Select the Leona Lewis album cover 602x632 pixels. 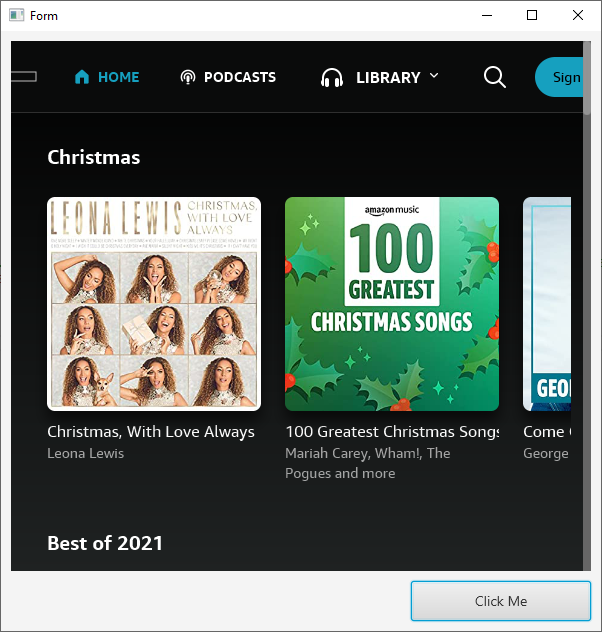(154, 304)
